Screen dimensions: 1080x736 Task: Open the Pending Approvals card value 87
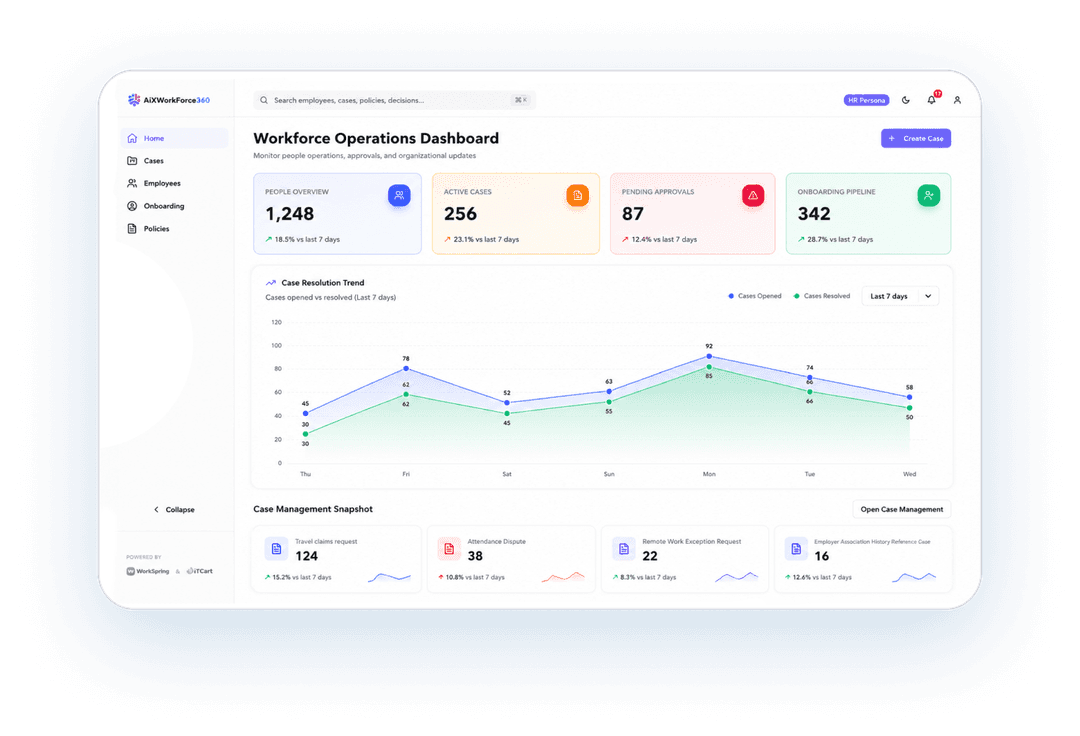click(632, 214)
